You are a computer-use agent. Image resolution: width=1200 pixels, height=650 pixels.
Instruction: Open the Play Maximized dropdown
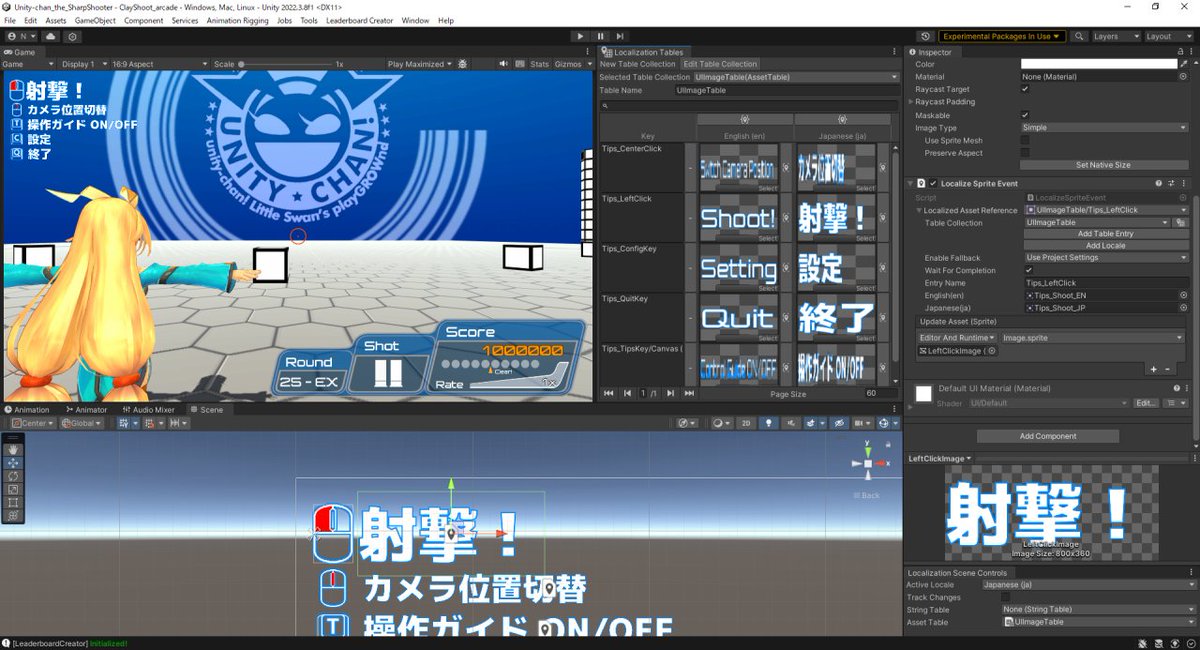click(419, 64)
